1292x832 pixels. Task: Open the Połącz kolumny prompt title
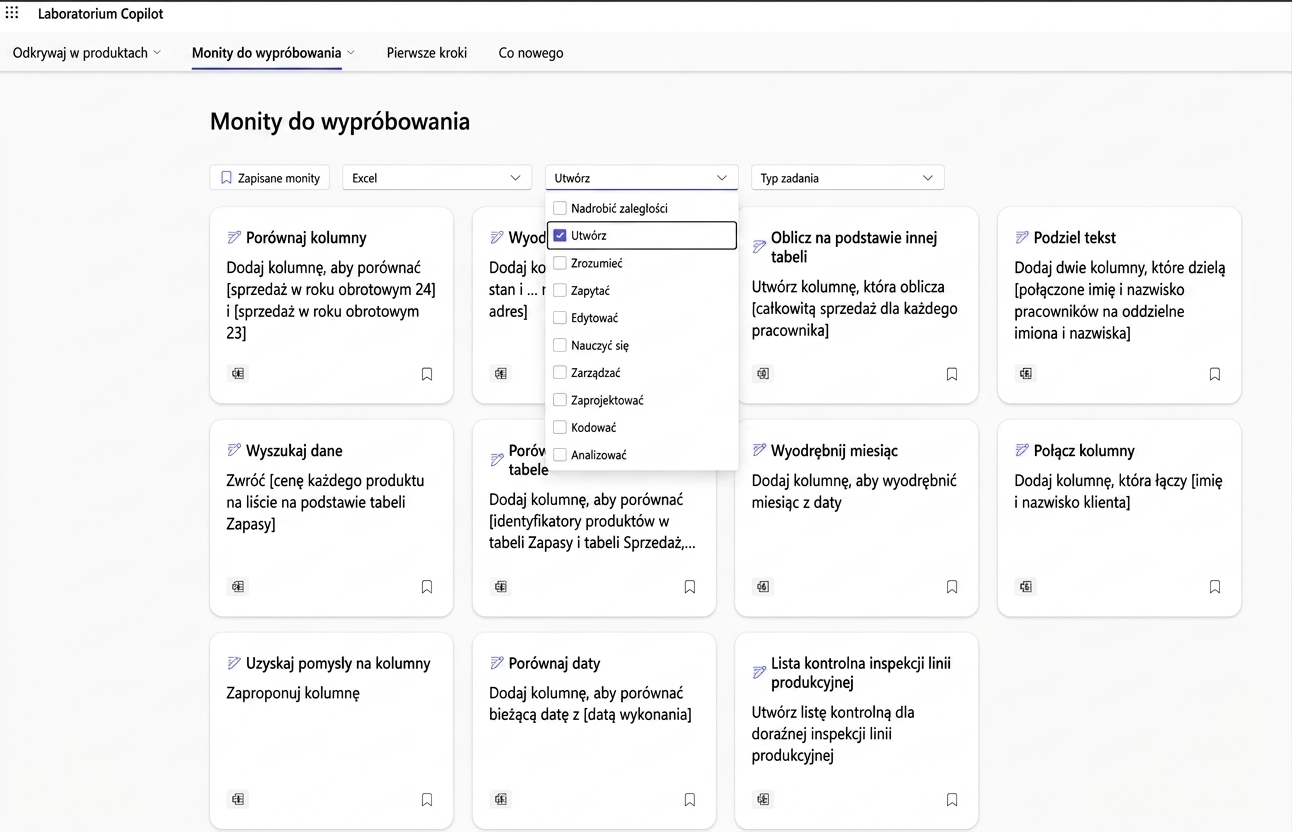[1084, 451]
